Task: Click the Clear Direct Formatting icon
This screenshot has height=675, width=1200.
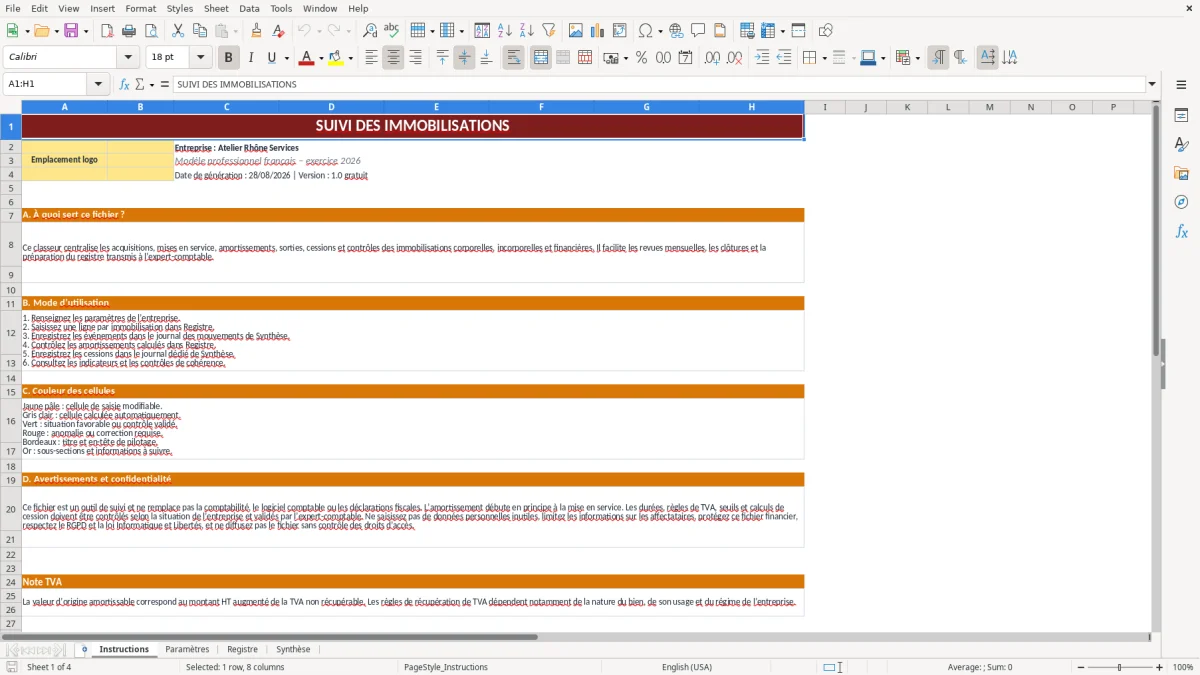Action: pos(279,31)
